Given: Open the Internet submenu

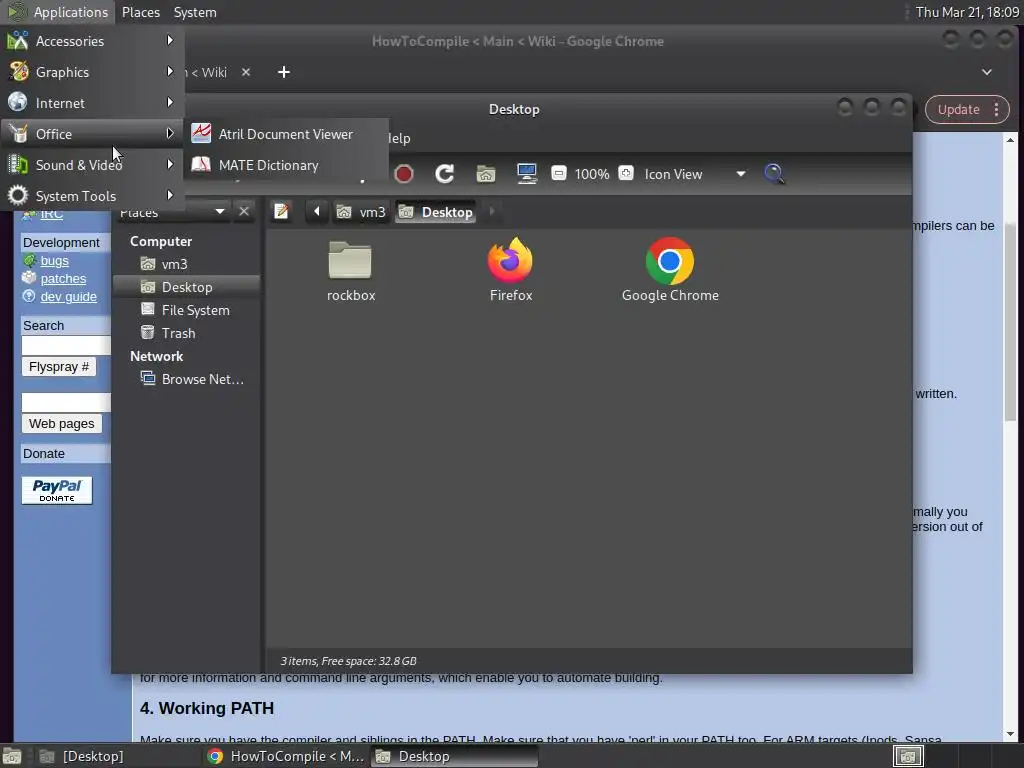Looking at the screenshot, I should point(91,103).
